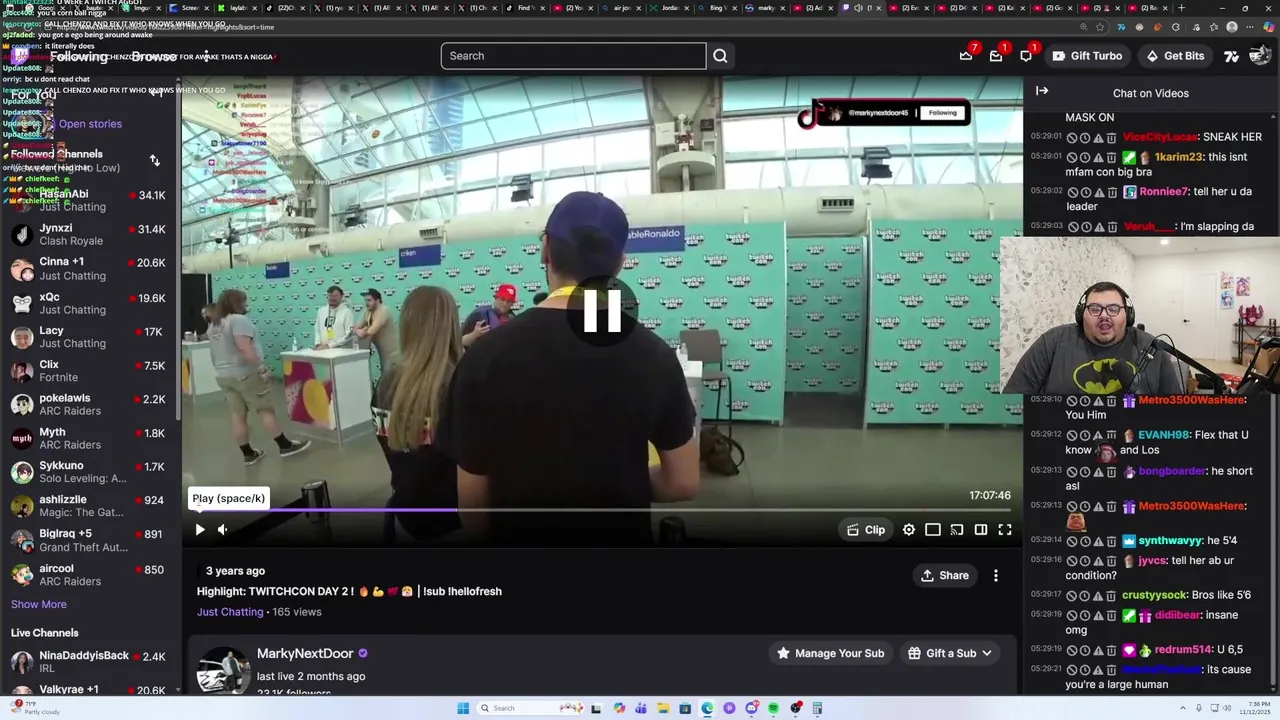Image resolution: width=1280 pixels, height=720 pixels.
Task: Open the video's more options menu
Action: coord(996,575)
